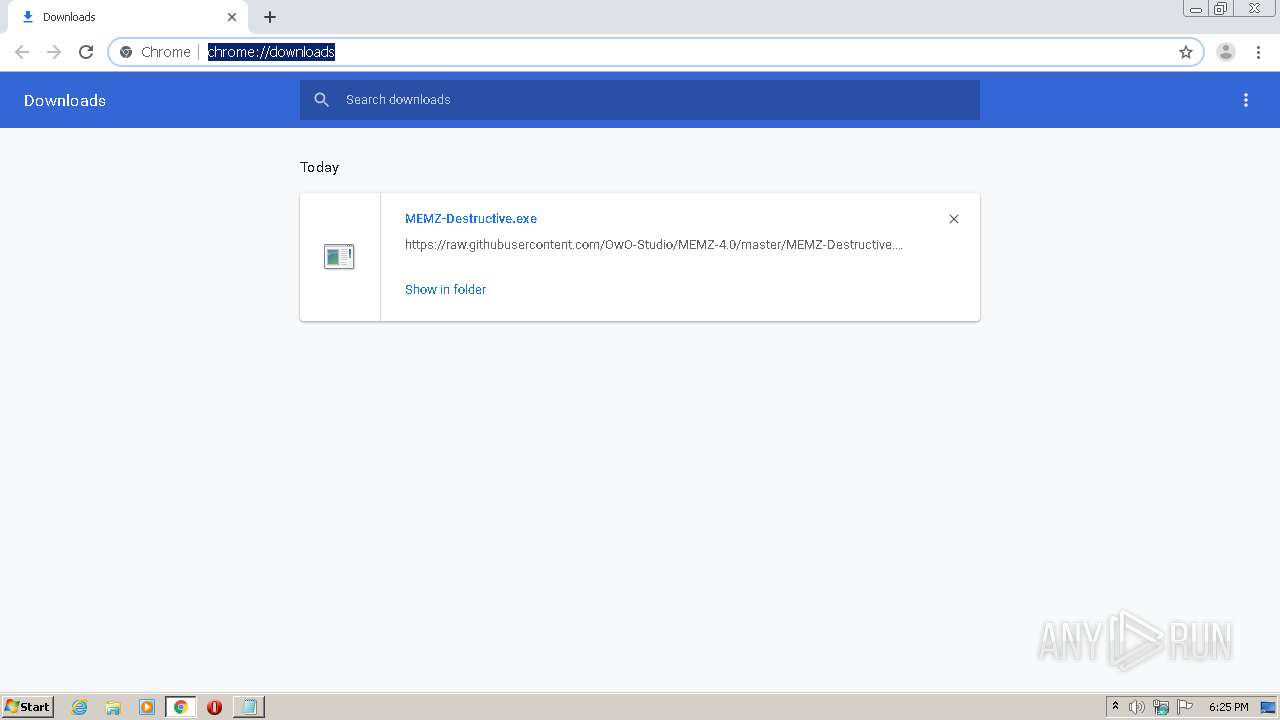
Task: Bookmark this page with the star icon
Action: coord(1186,52)
